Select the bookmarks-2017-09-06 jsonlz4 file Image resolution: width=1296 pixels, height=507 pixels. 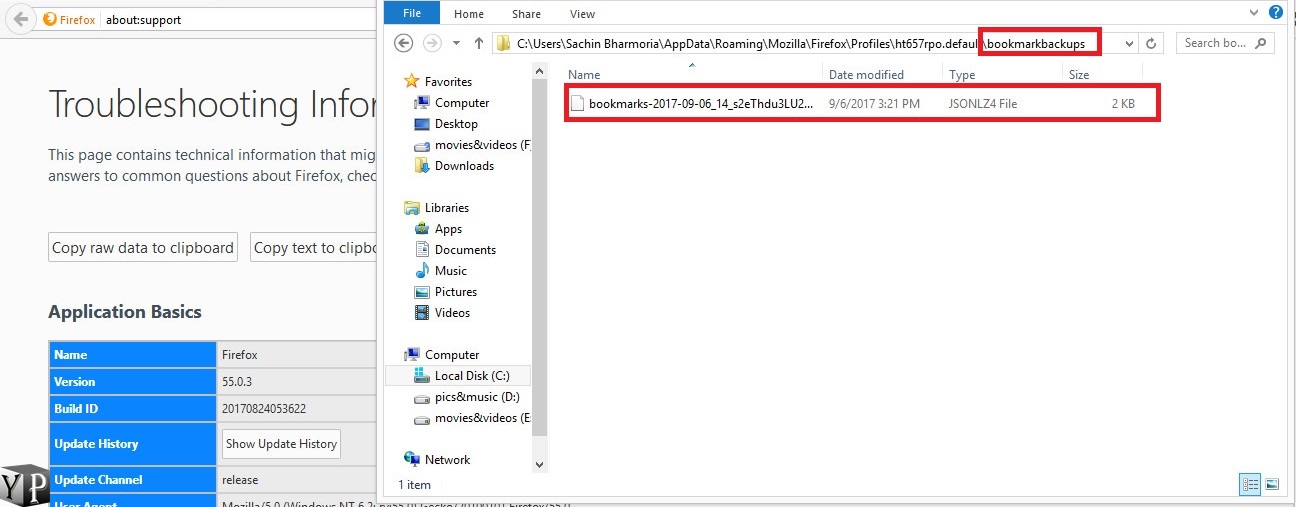pos(701,103)
